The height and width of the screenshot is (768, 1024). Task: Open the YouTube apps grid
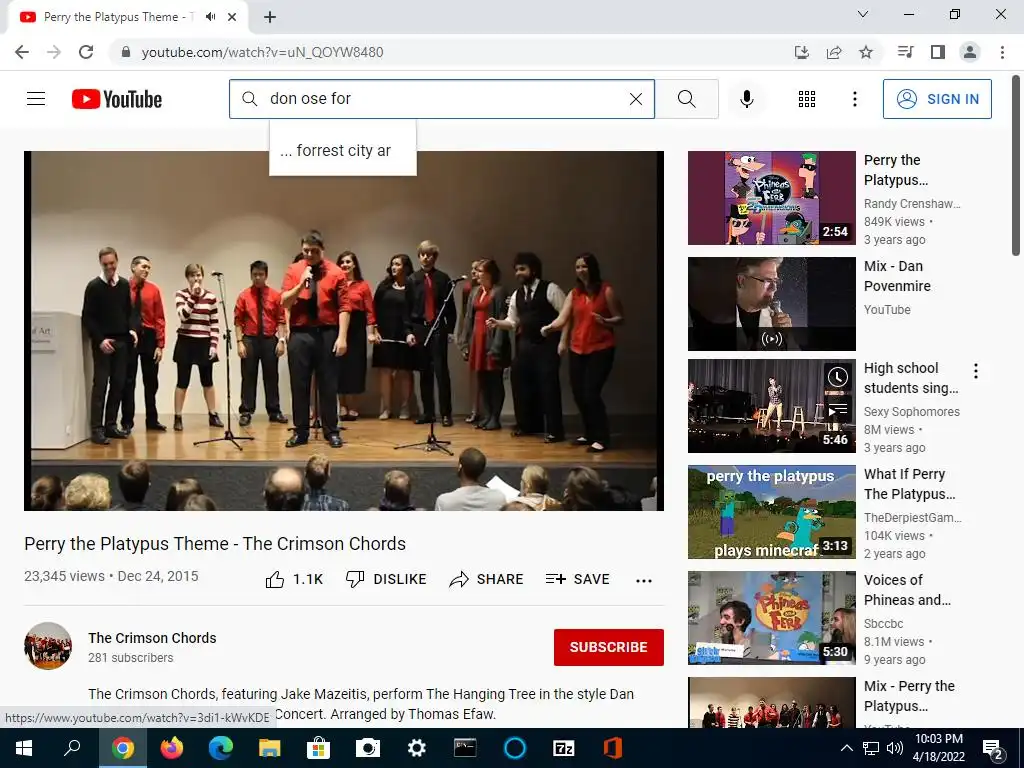pos(807,99)
